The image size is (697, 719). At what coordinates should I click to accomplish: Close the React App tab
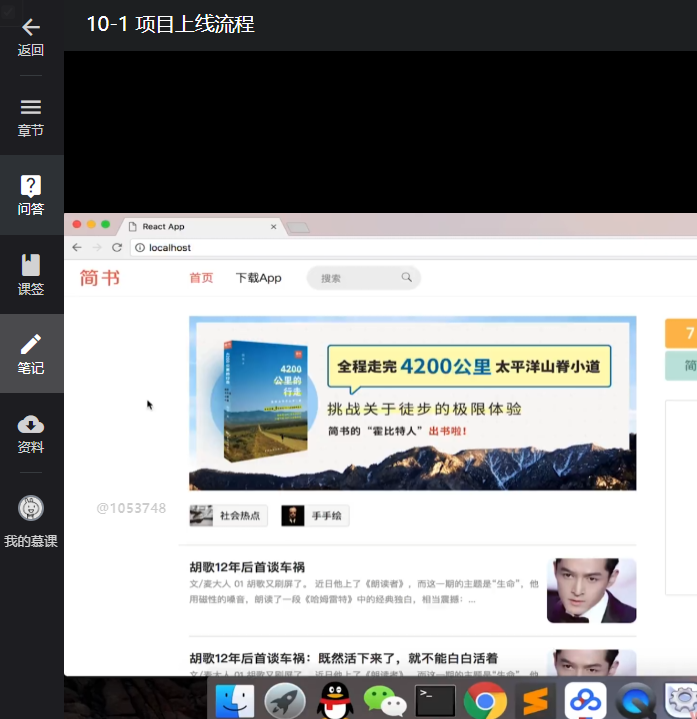[x=273, y=227]
